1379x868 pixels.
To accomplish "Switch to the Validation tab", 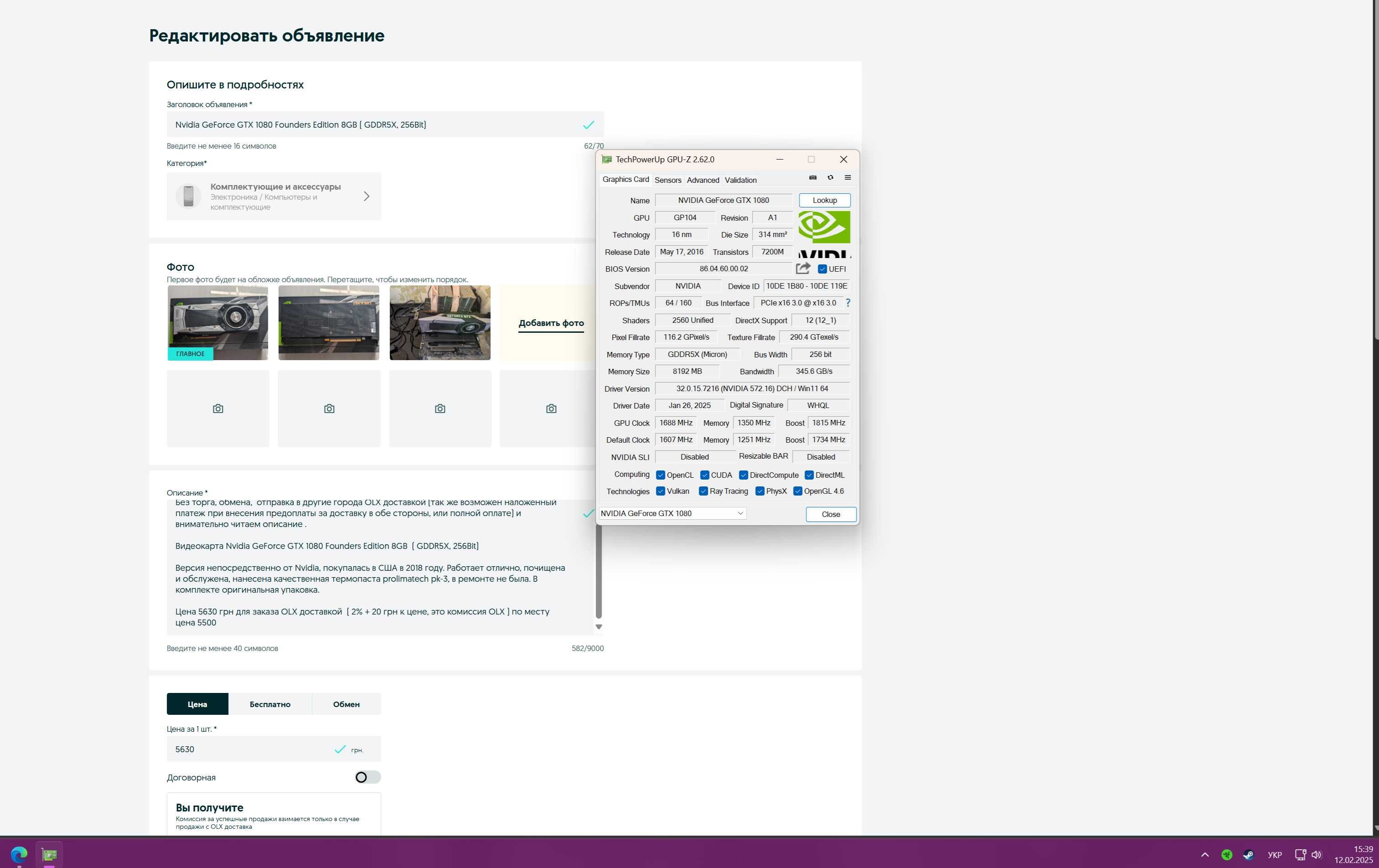I will (x=740, y=181).
